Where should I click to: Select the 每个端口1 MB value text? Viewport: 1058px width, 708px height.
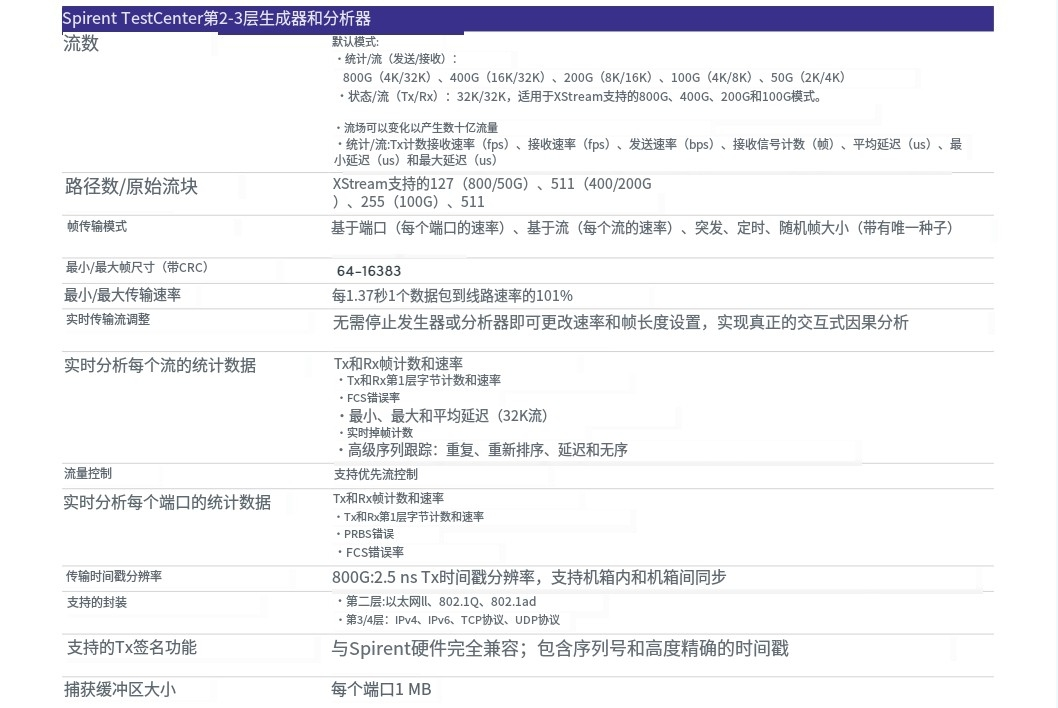tap(381, 690)
